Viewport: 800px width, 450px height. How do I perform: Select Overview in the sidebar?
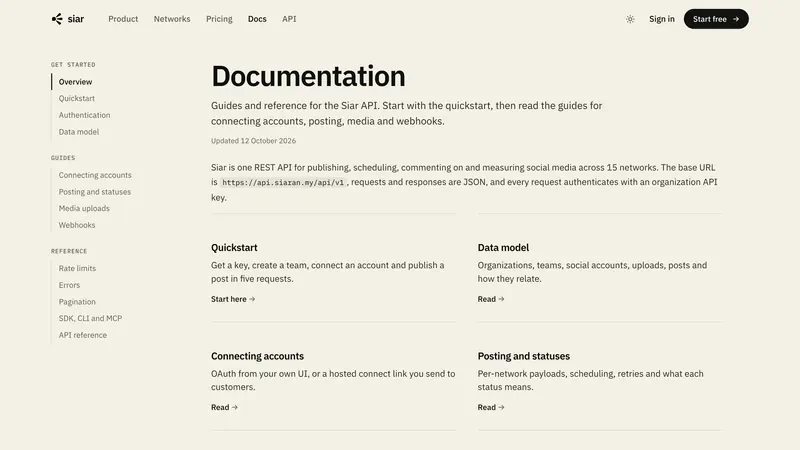point(75,82)
